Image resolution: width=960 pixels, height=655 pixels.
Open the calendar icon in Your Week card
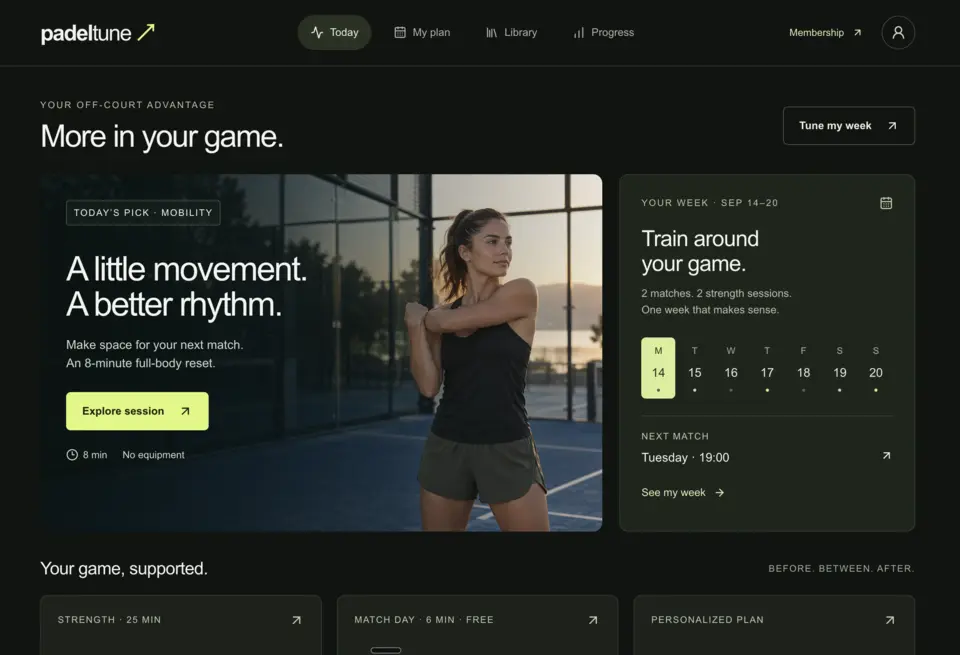[886, 203]
